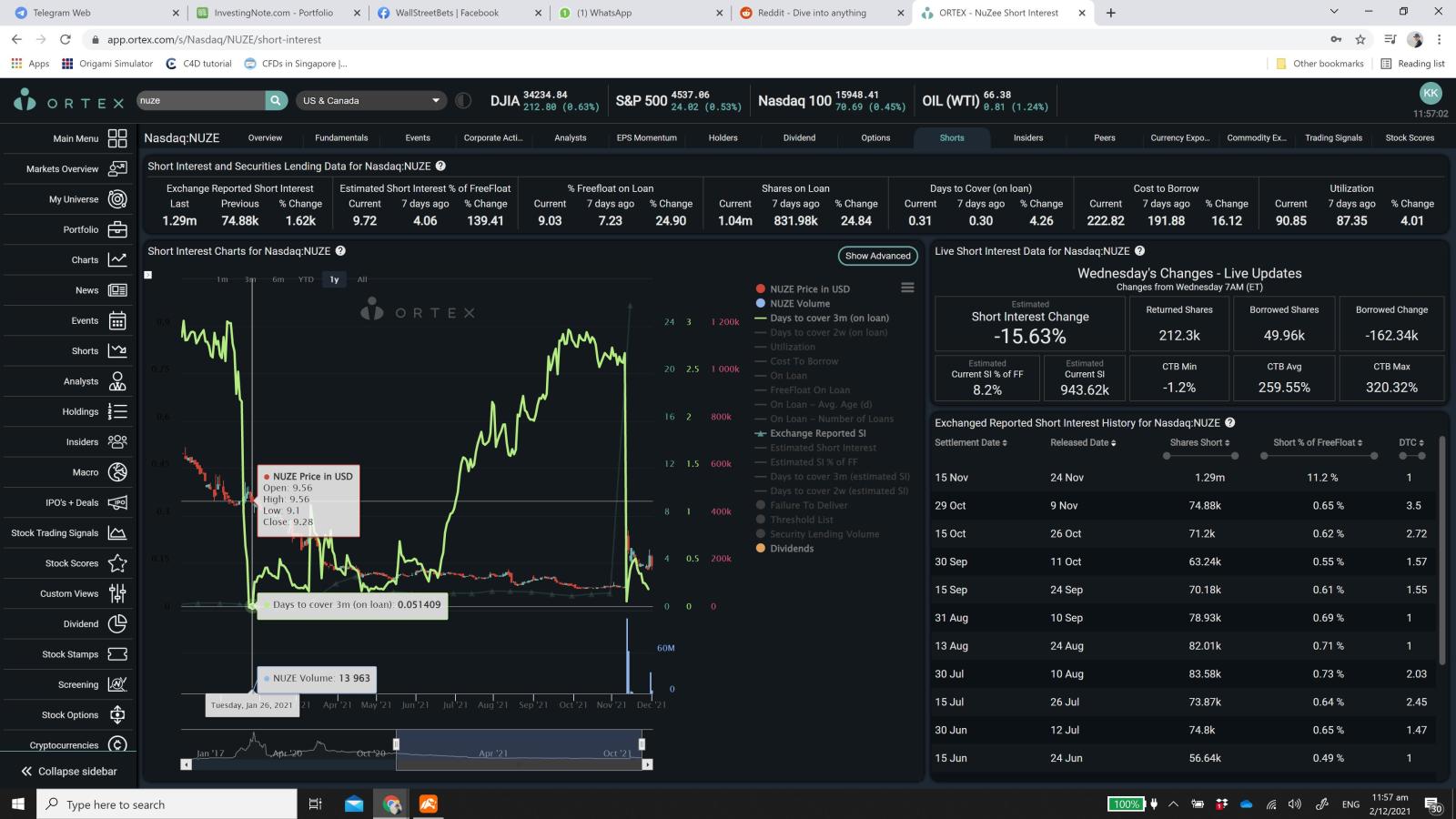Open Markets Overview sidebar icon
This screenshot has width=1456, height=819.
click(117, 168)
